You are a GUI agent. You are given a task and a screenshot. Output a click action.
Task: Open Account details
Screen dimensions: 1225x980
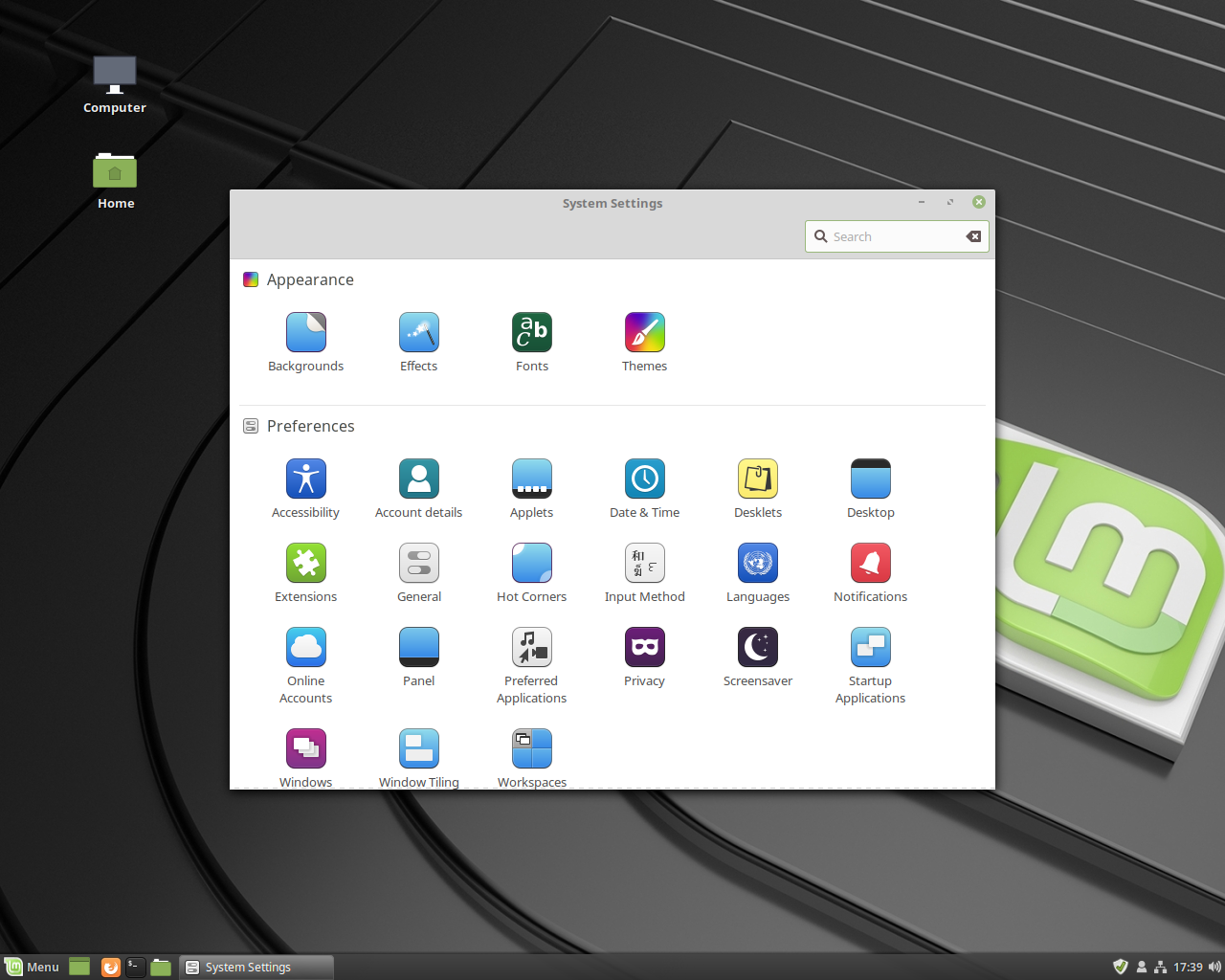coord(419,489)
